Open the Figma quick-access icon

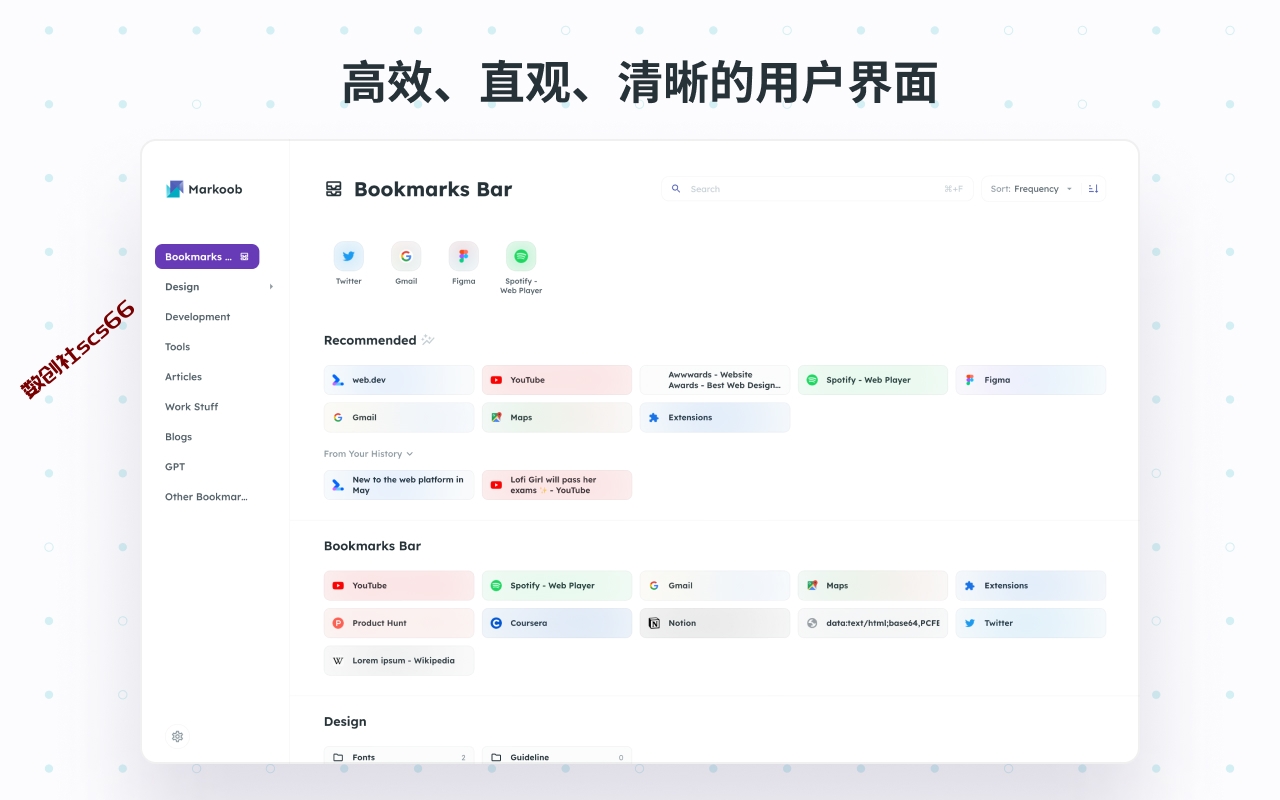(x=463, y=256)
